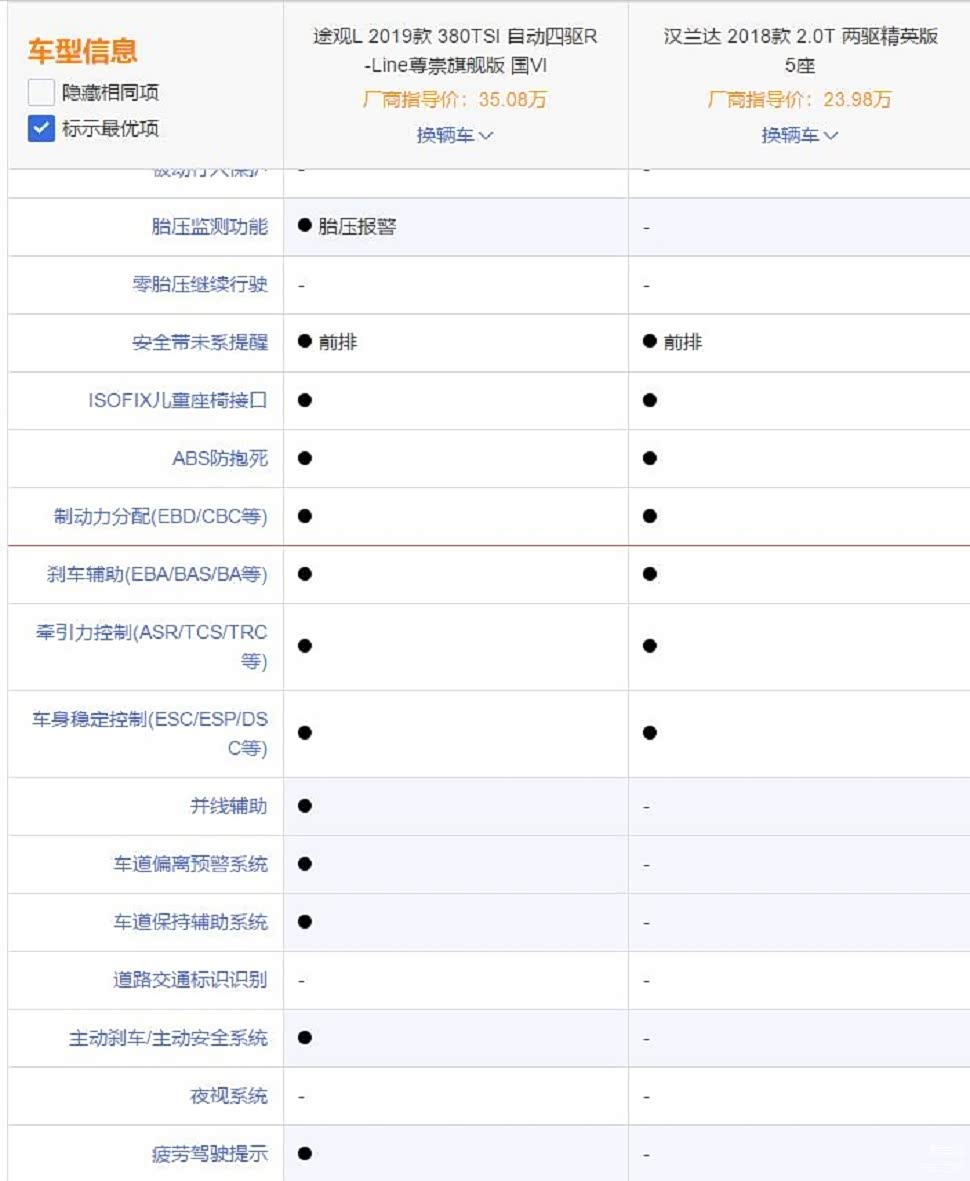This screenshot has height=1181, width=970.
Task: Click 途观L dot in 牵引力控制 row
Action: pos(305,645)
